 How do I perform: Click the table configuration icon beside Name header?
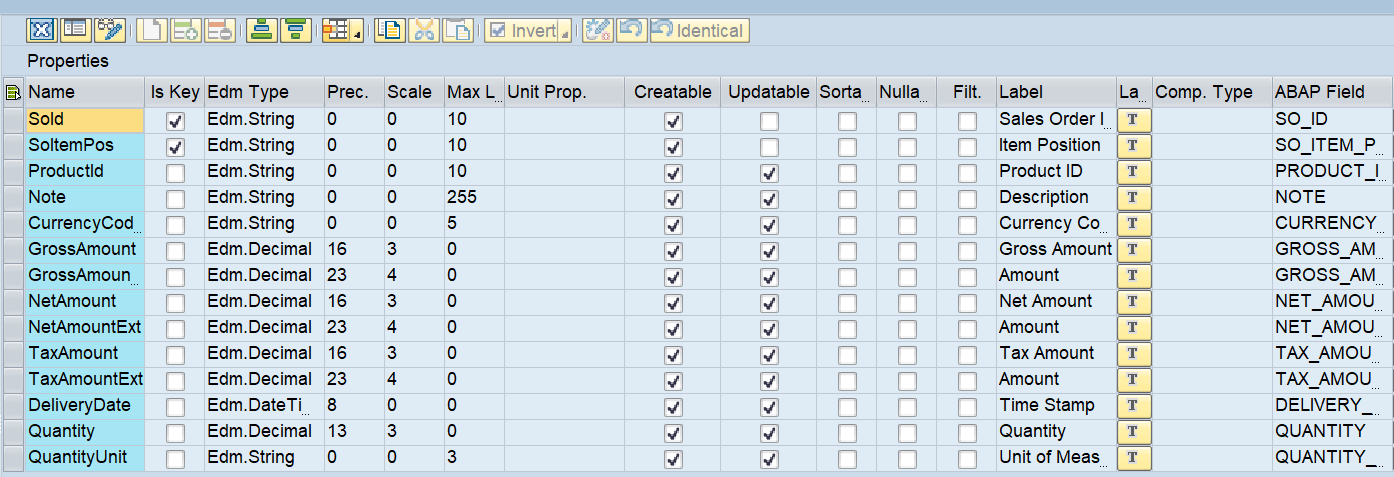[x=13, y=93]
